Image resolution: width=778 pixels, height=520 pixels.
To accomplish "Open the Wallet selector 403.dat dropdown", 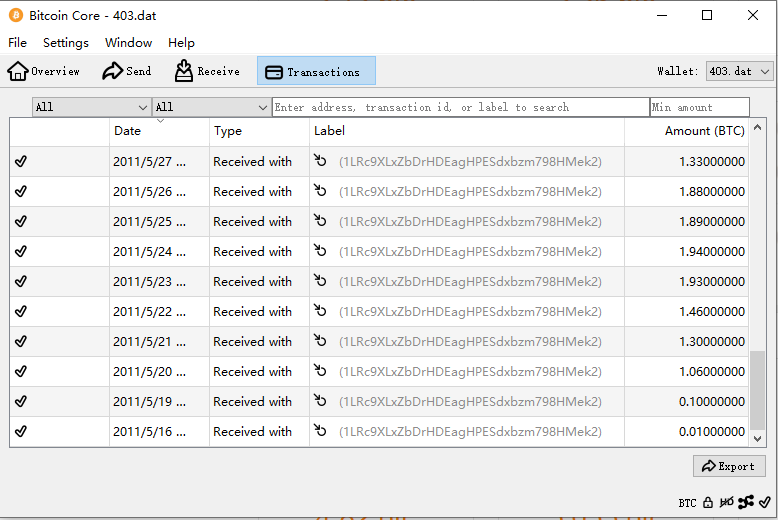I will tap(739, 71).
